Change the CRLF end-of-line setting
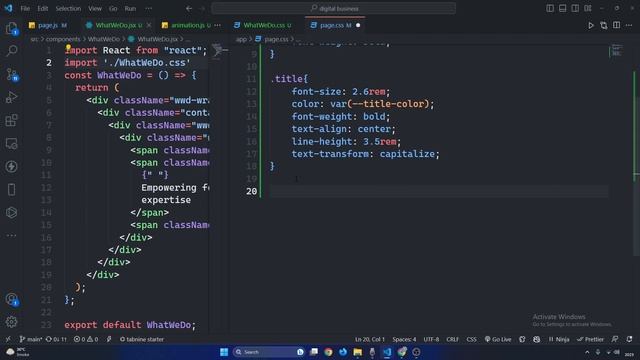The image size is (640, 360). tap(452, 339)
